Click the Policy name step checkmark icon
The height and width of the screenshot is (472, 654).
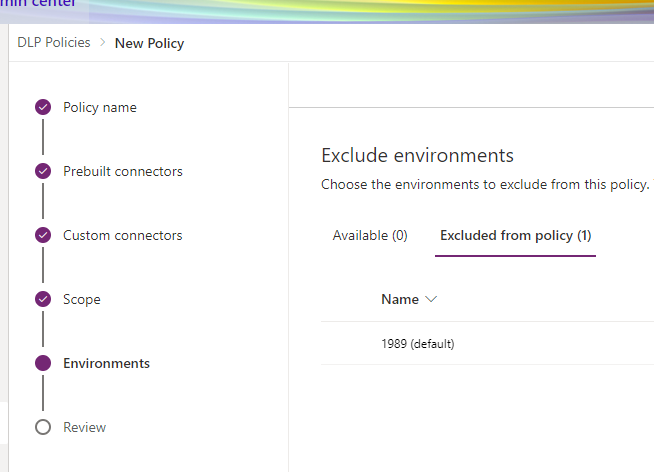click(x=42, y=107)
